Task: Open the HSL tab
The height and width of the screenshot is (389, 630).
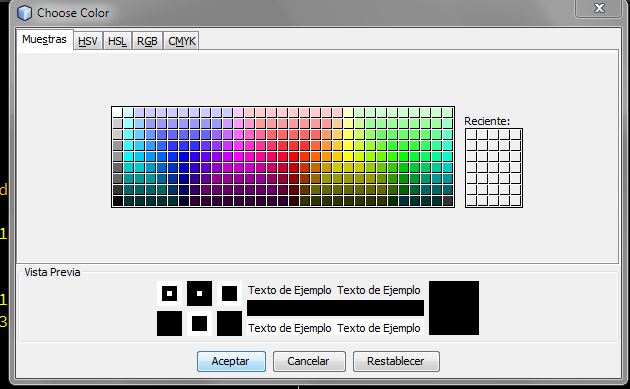Action: click(x=117, y=41)
